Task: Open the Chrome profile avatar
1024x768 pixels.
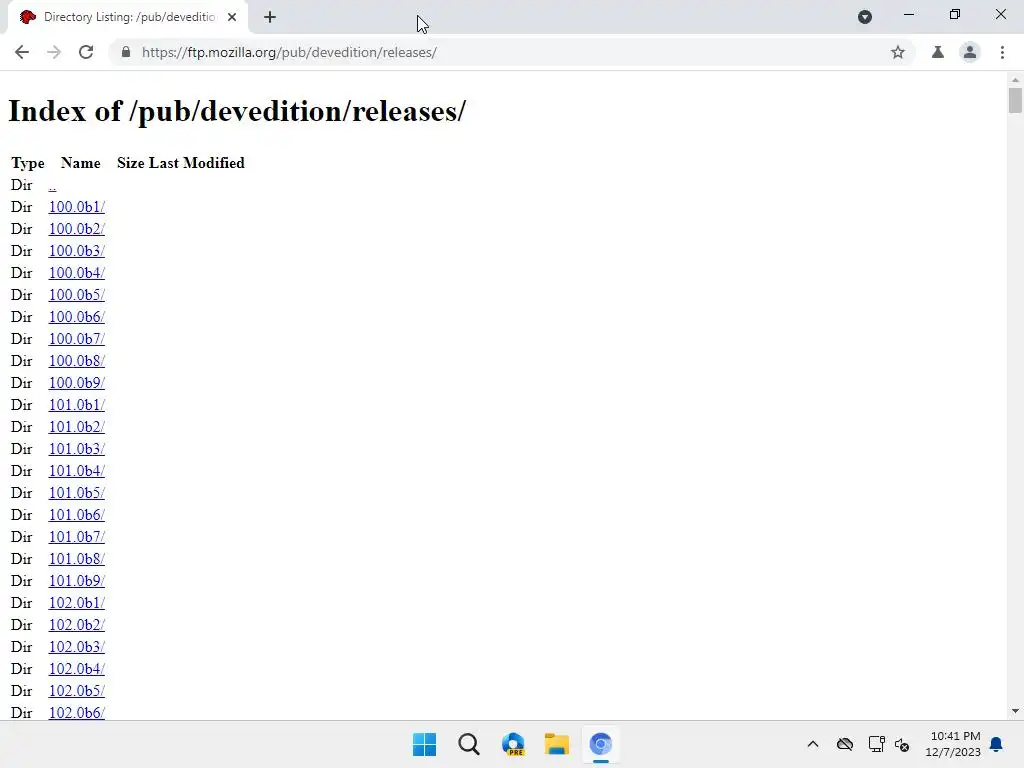Action: [970, 52]
